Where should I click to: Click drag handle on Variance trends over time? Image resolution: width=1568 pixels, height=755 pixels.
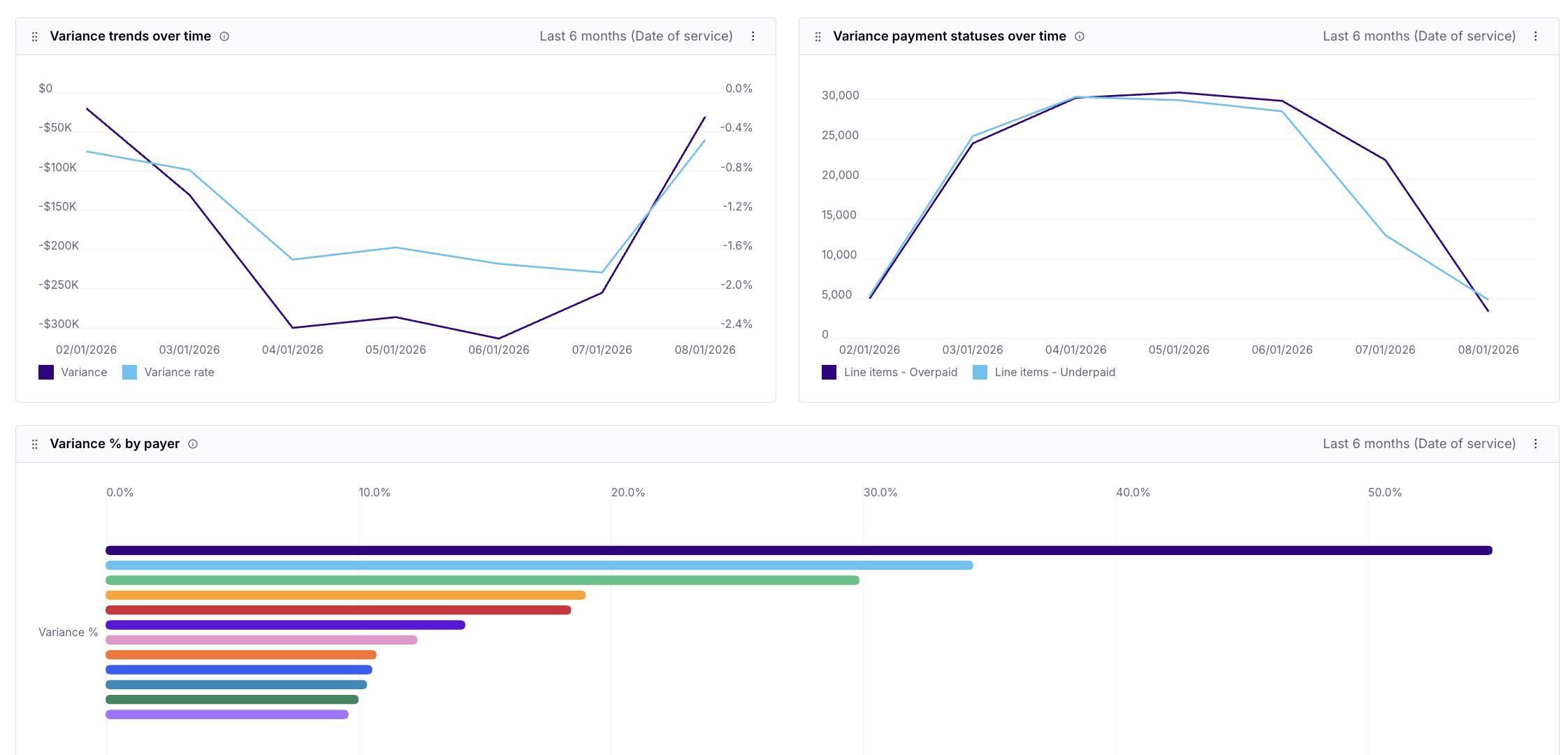coord(34,36)
